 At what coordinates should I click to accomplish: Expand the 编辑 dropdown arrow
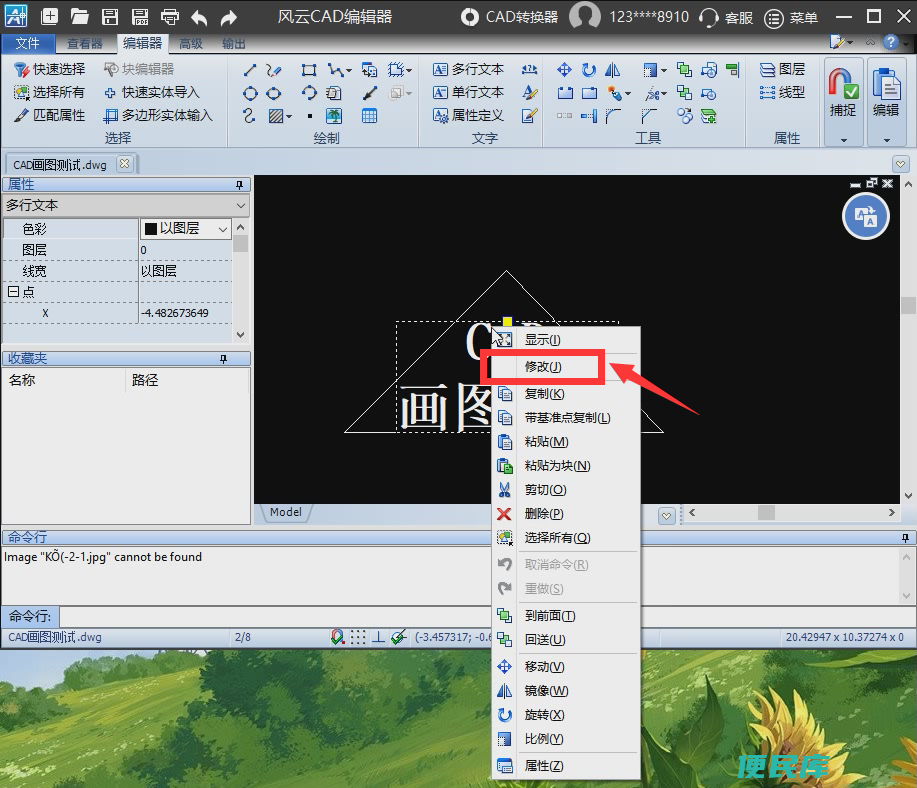click(887, 140)
